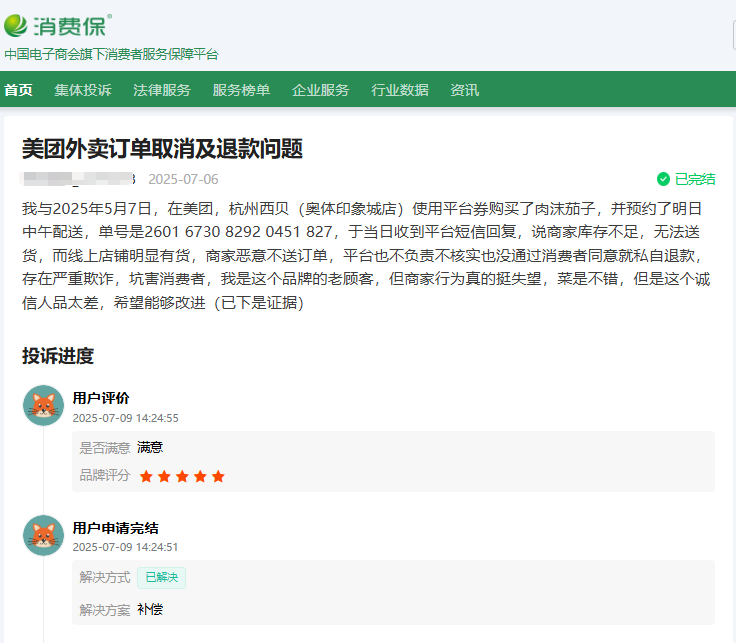Click the posting date 2025-07-06
Screen dimensions: 736x643
184,179
